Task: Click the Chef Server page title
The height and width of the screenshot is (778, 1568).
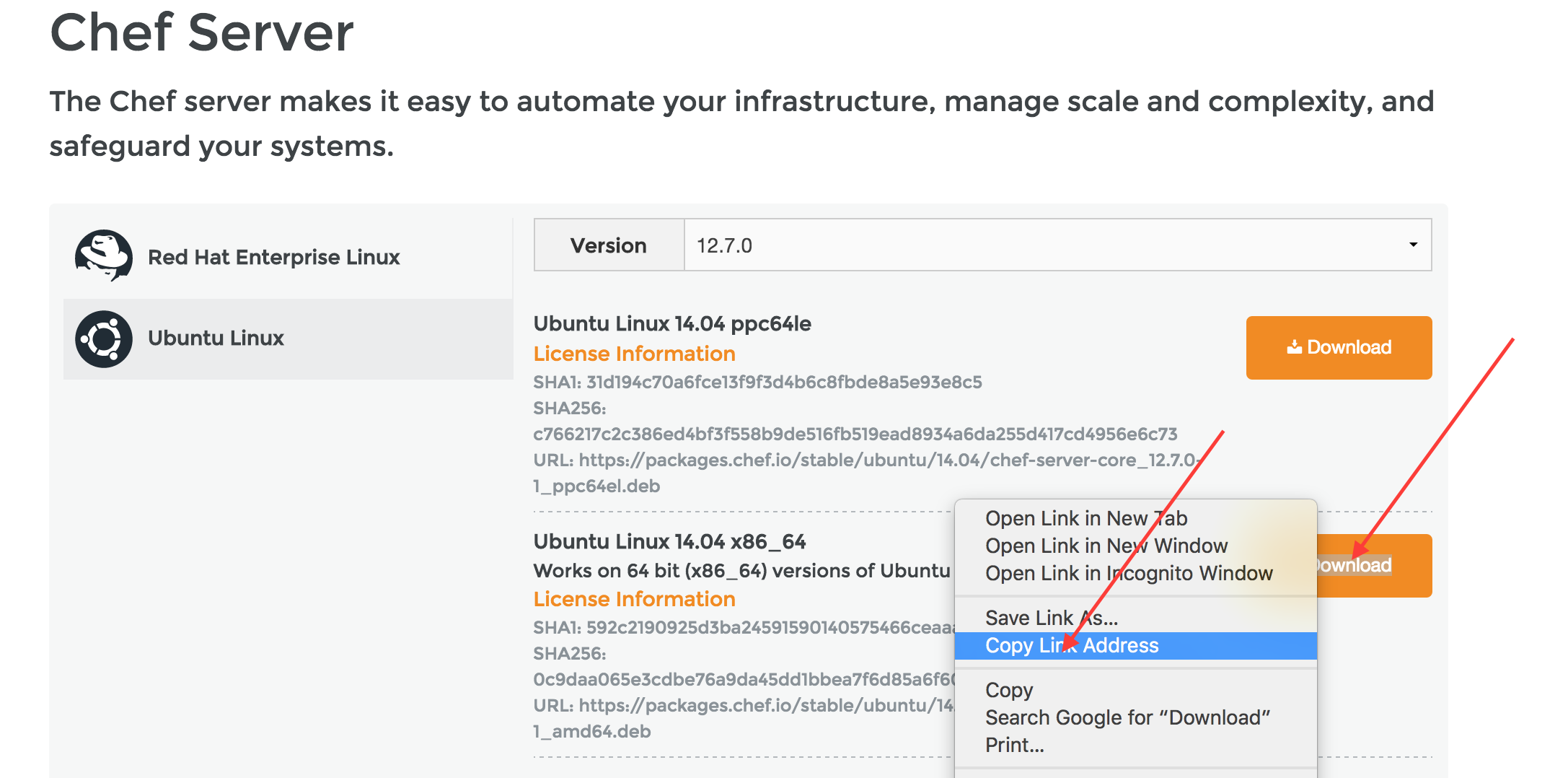Action: click(202, 32)
